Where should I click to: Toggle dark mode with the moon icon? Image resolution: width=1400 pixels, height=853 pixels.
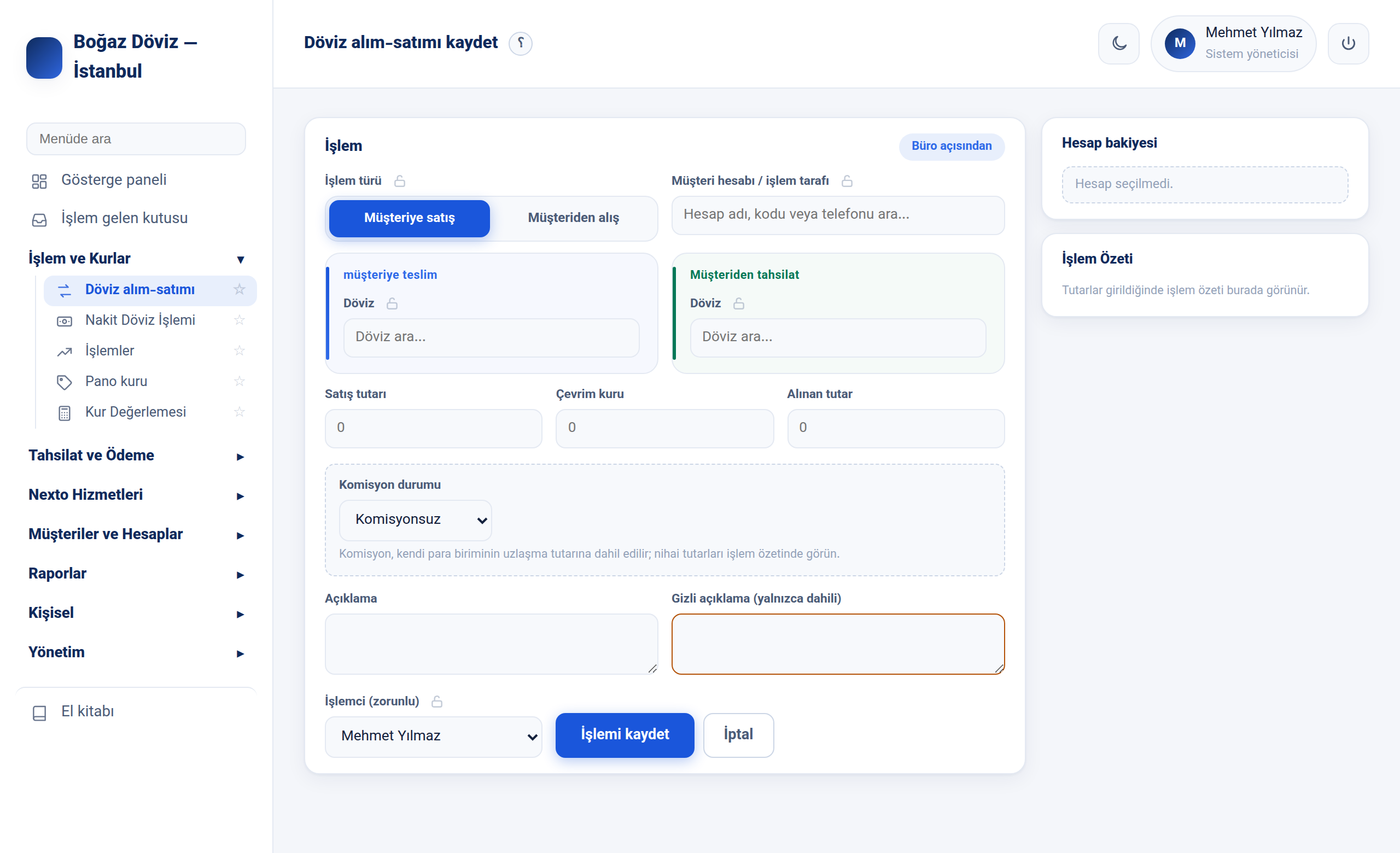click(1118, 43)
